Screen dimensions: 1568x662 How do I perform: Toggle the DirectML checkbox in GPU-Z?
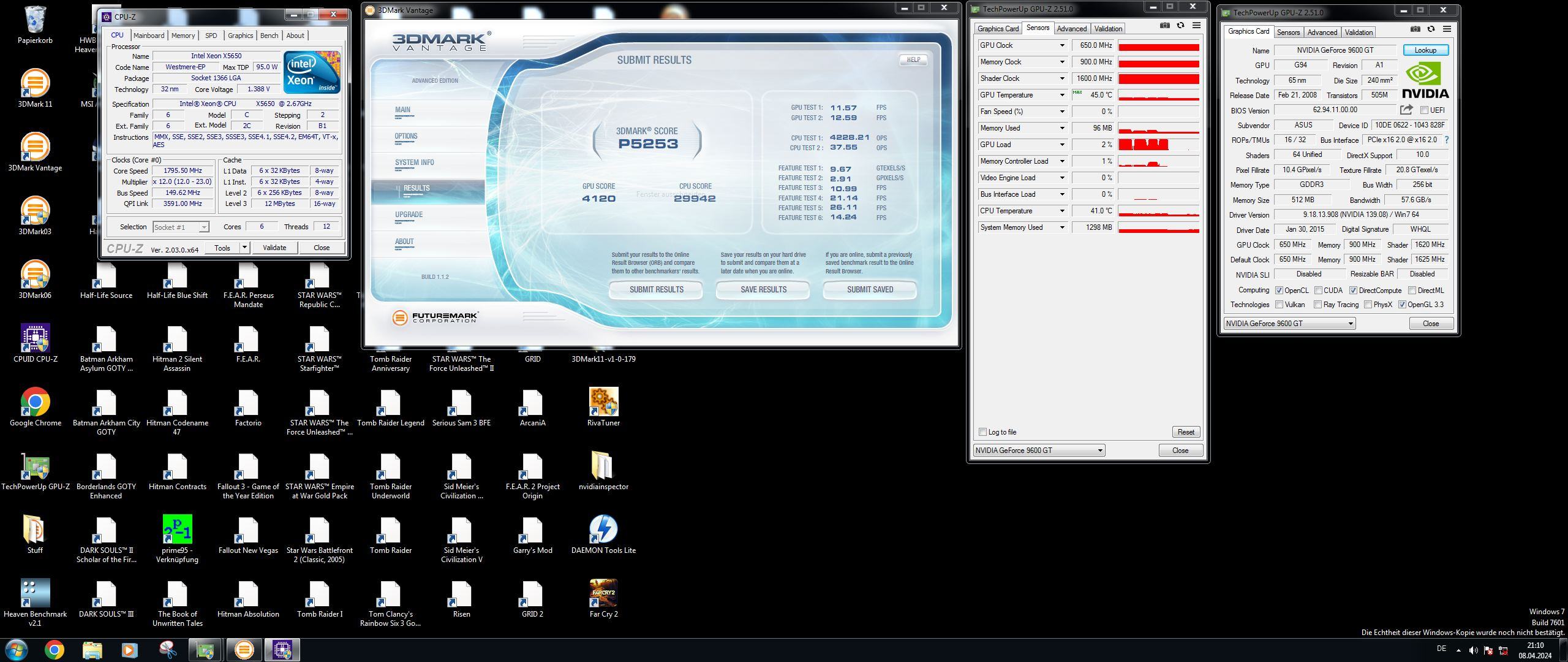[x=1412, y=291]
